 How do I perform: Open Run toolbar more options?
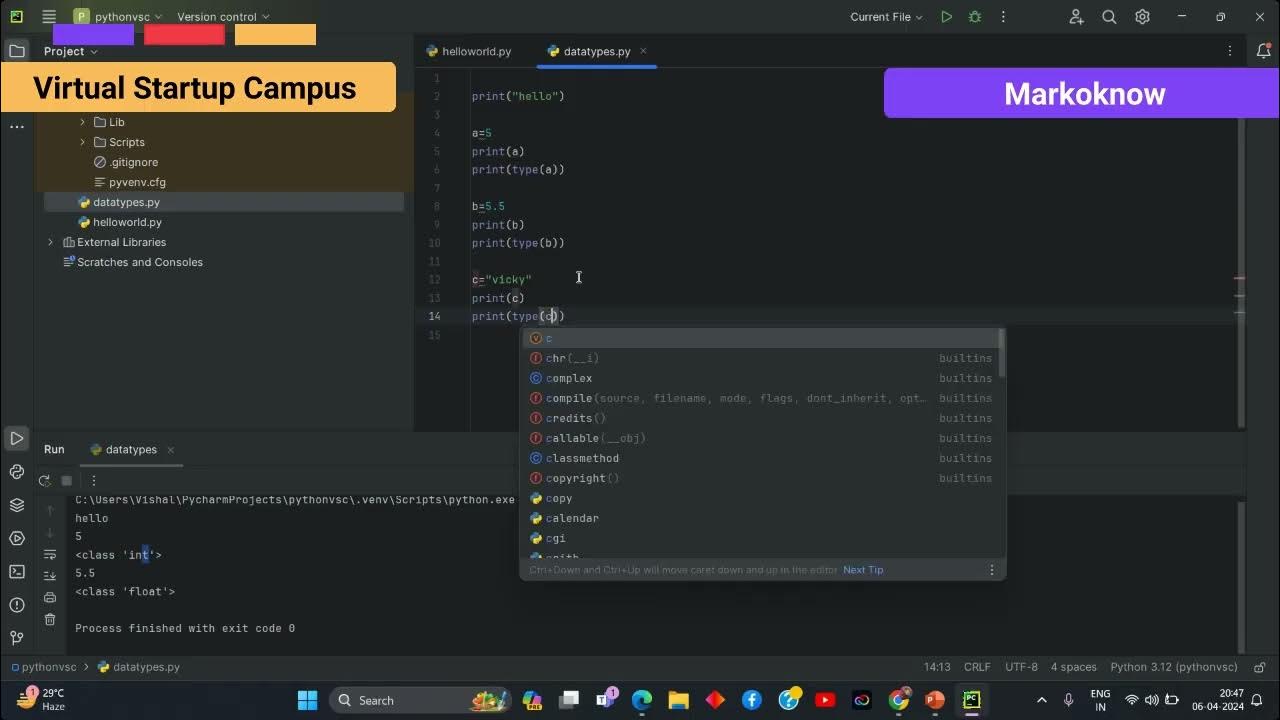(x=93, y=480)
